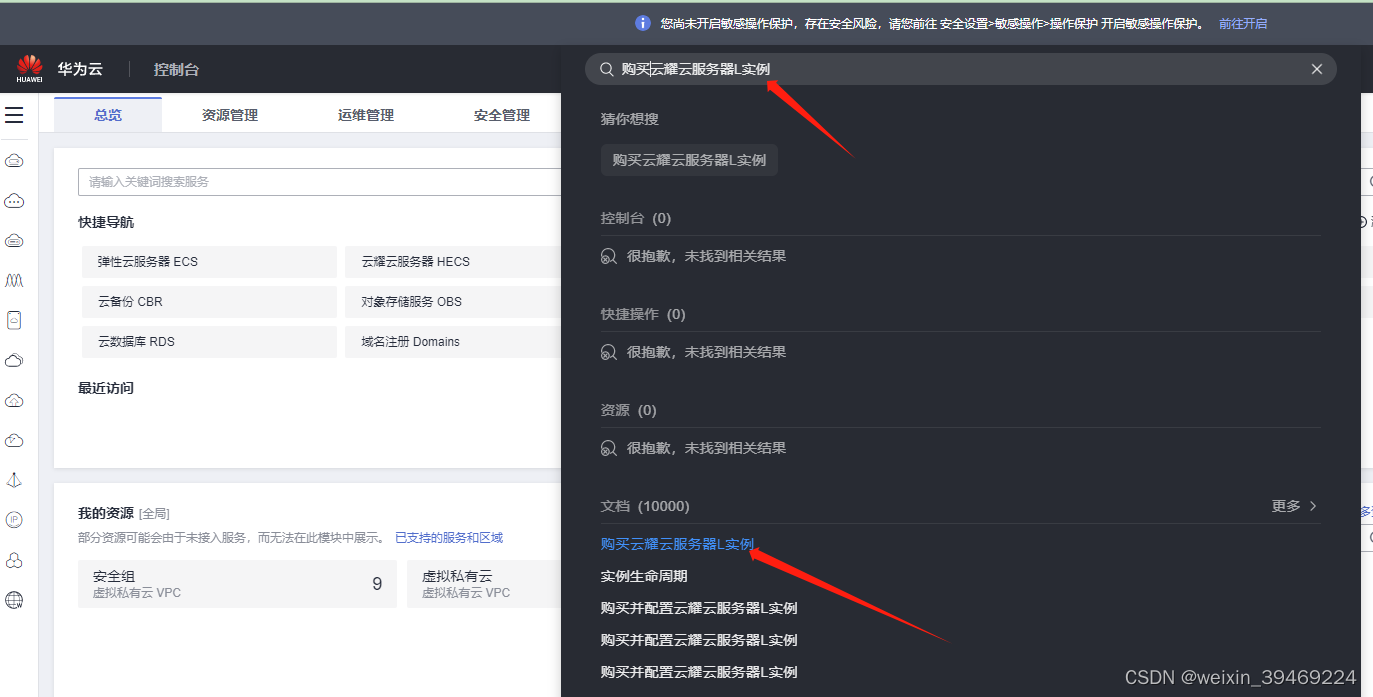Click the 猜你想搜 heading
This screenshot has height=697, width=1373.
coord(629,119)
